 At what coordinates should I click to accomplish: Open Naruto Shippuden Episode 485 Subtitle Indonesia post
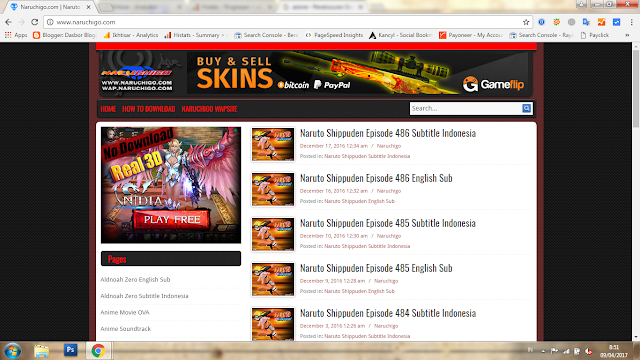coord(388,223)
